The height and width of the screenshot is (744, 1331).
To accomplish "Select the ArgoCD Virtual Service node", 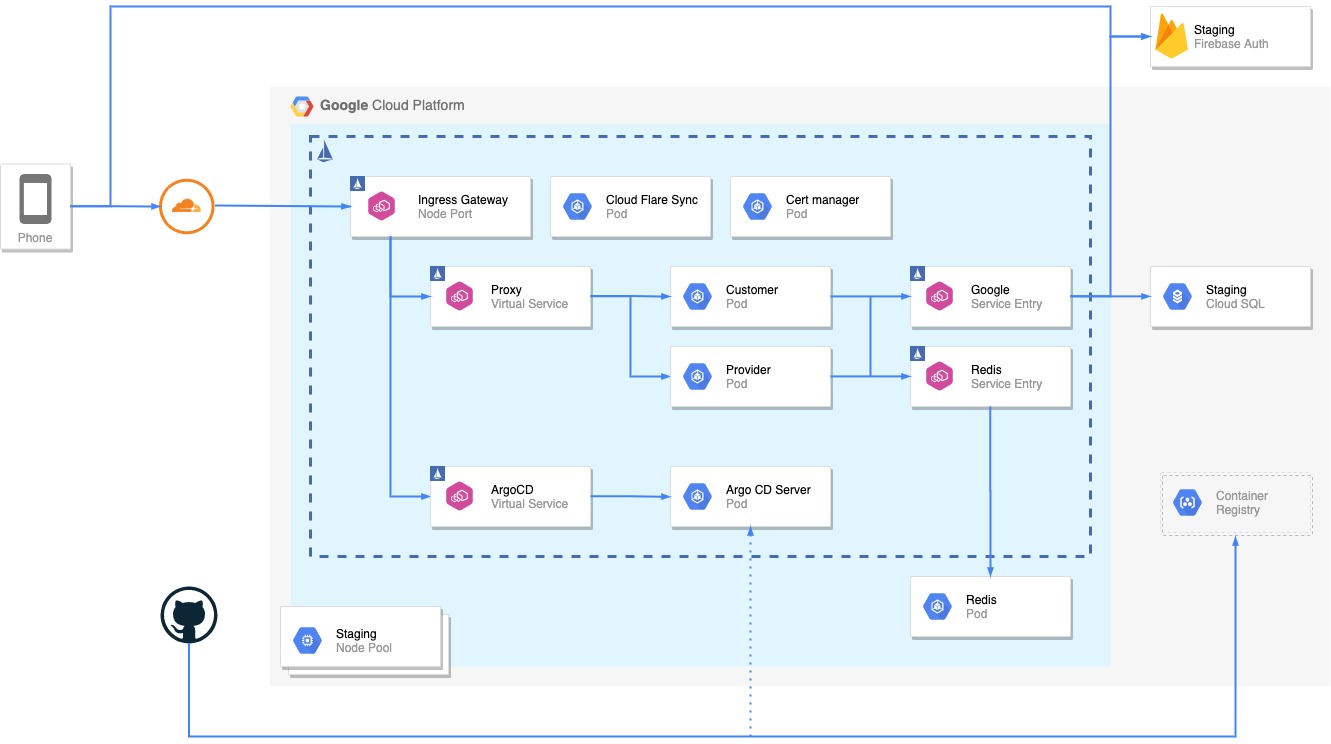I will [x=511, y=496].
